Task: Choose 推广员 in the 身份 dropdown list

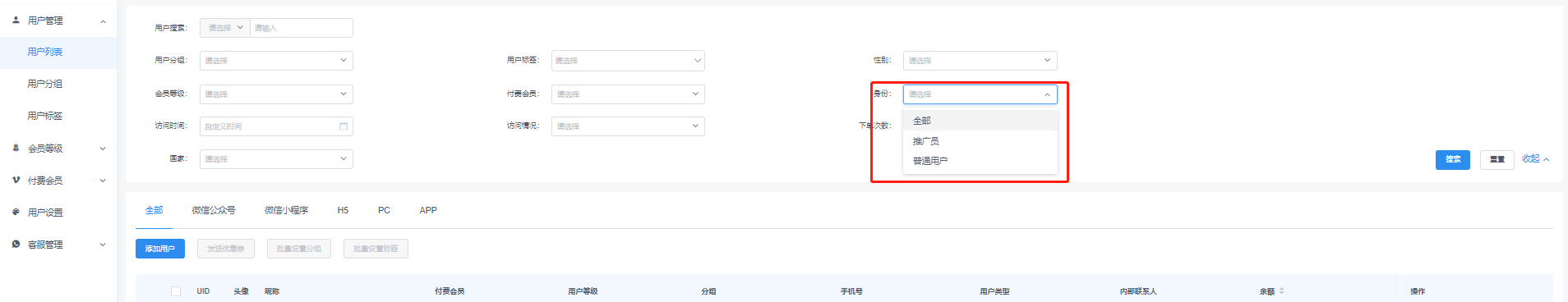Action: [x=980, y=141]
